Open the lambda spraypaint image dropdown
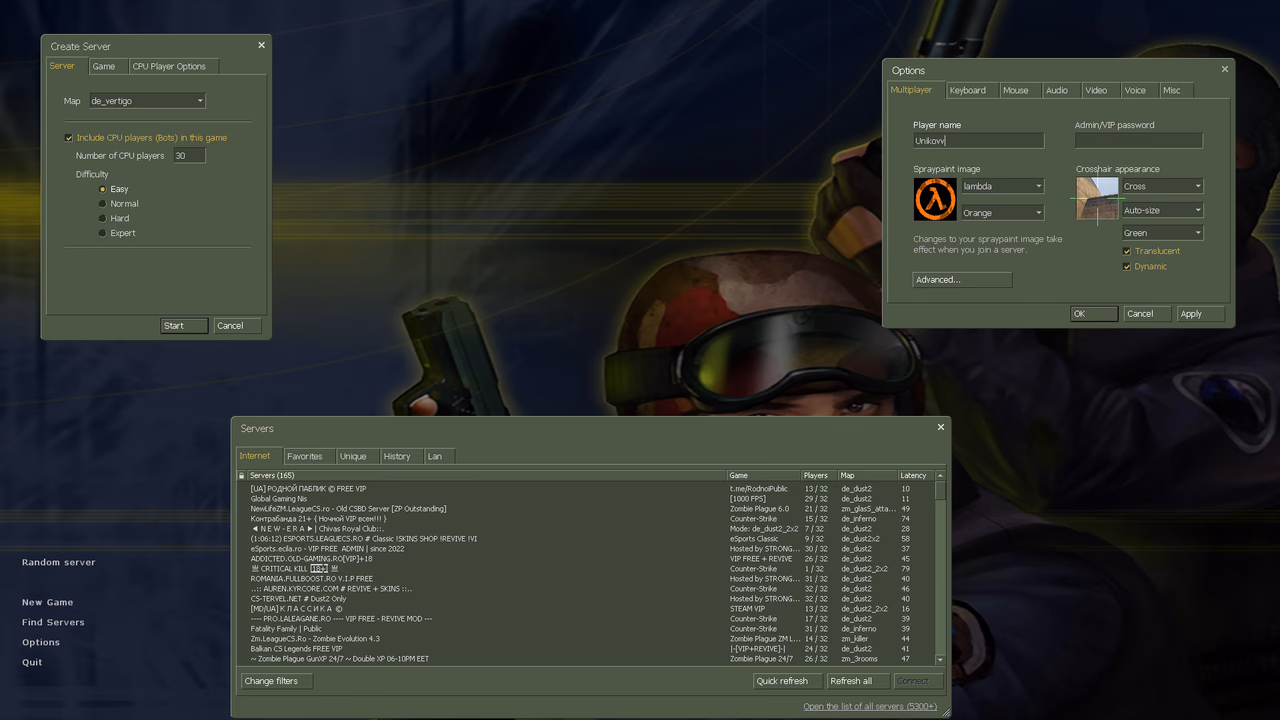The height and width of the screenshot is (720, 1280). 1002,186
